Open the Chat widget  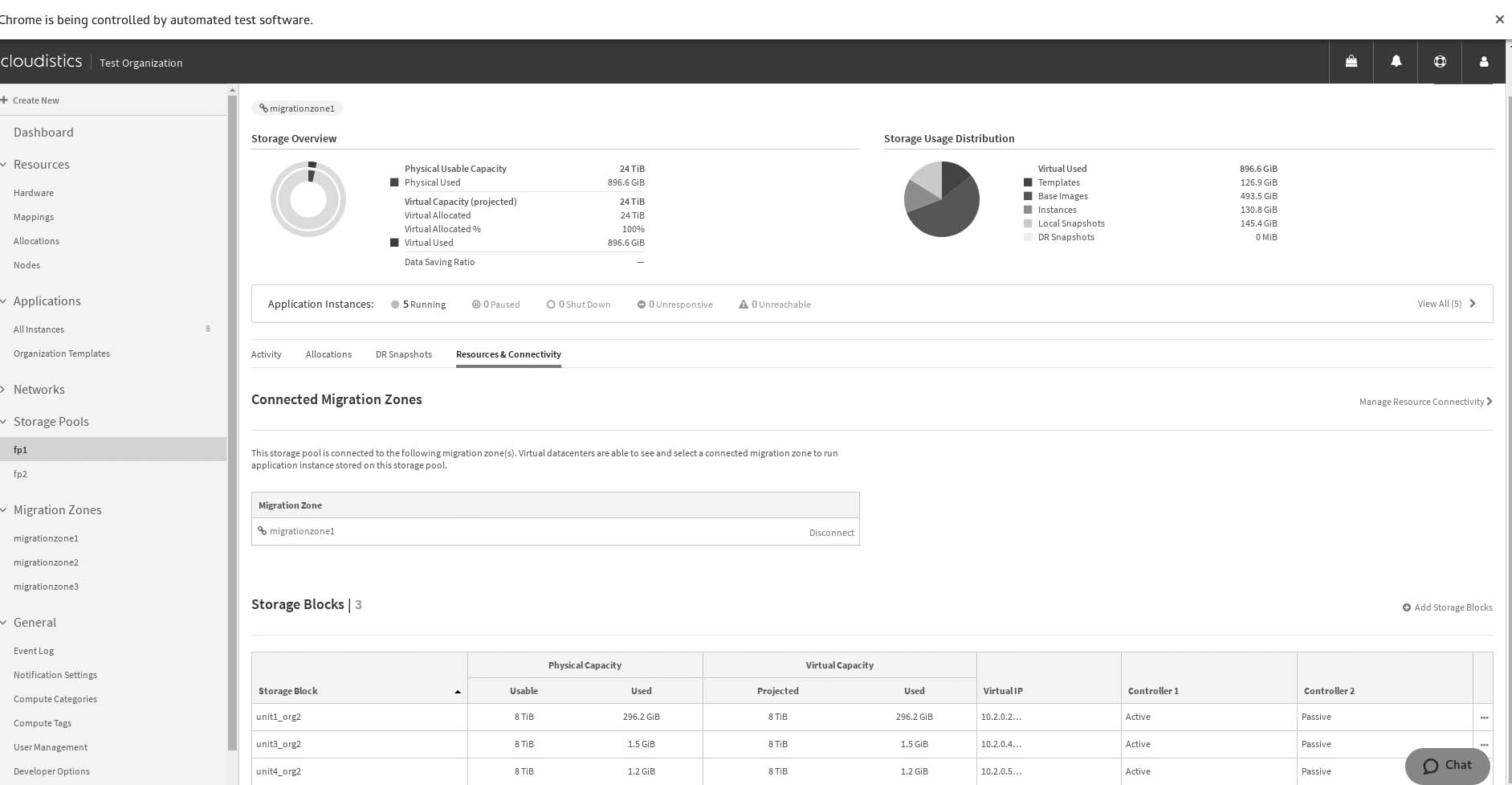(x=1447, y=766)
